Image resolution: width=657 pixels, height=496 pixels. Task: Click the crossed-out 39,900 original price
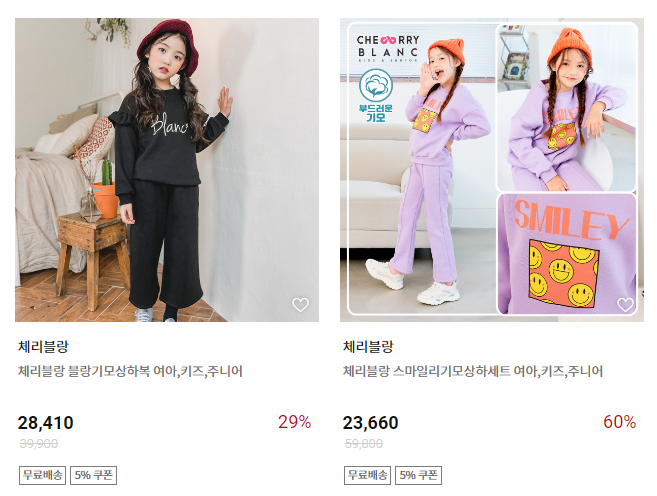click(x=39, y=444)
